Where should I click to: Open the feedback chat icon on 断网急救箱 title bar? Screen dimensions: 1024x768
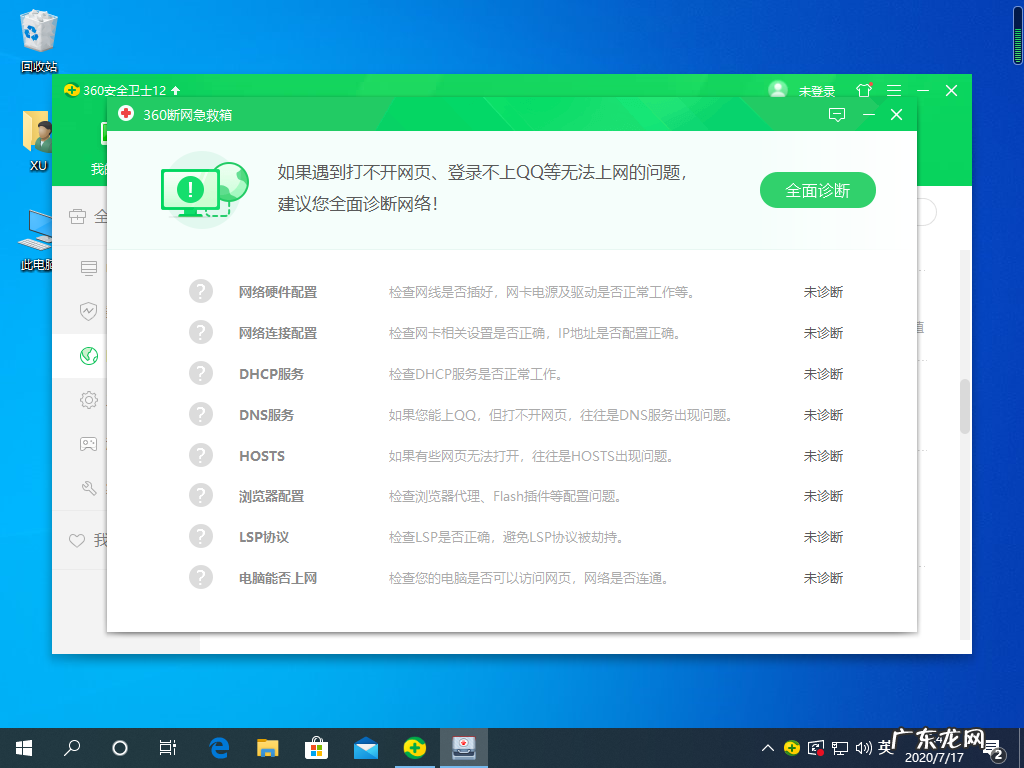tap(837, 114)
